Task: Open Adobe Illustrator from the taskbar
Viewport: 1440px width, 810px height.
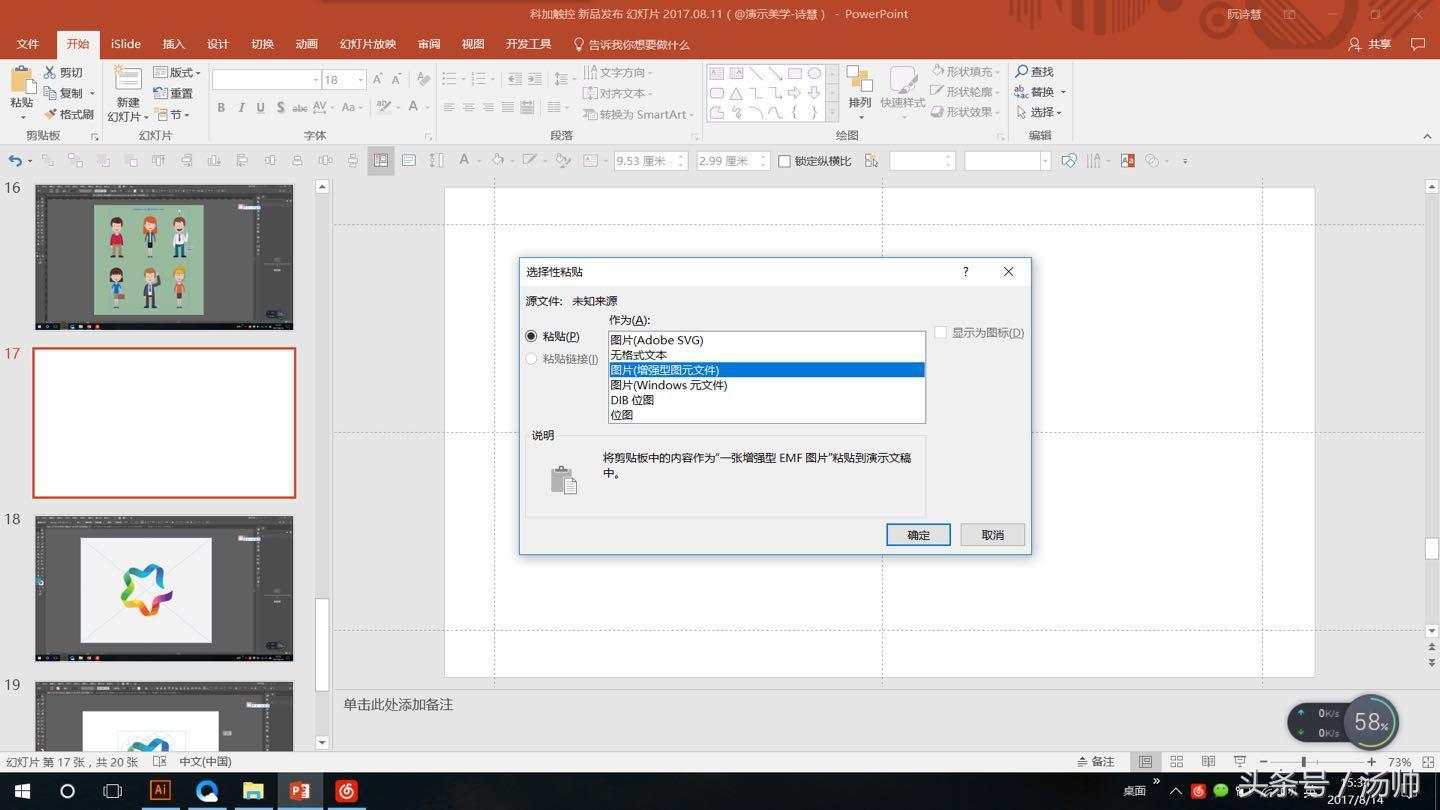Action: click(x=160, y=791)
